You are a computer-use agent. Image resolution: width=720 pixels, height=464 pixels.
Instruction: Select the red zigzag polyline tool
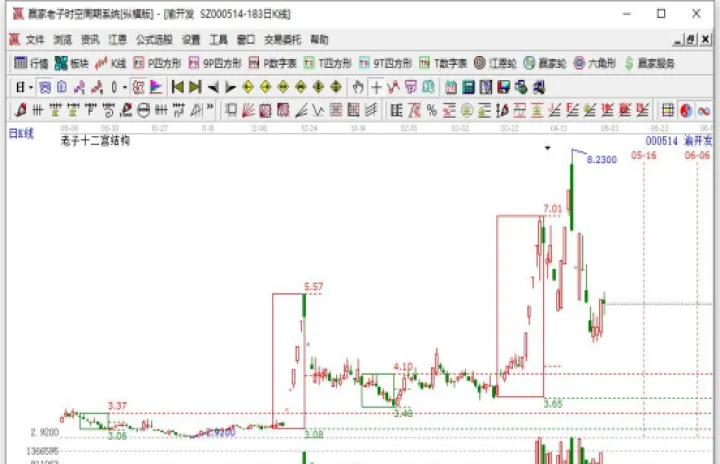click(394, 87)
